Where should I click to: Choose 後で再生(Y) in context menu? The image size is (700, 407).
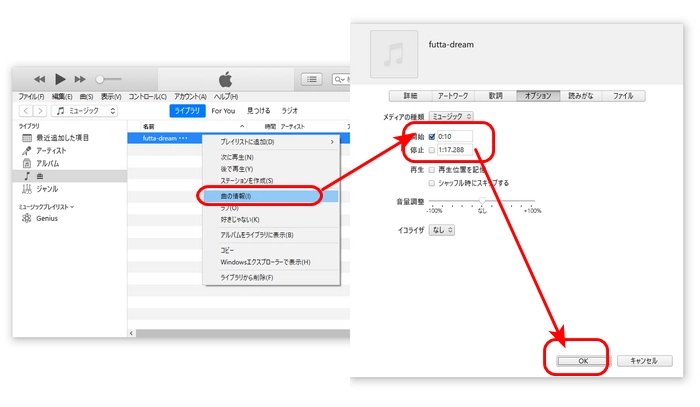[271, 169]
